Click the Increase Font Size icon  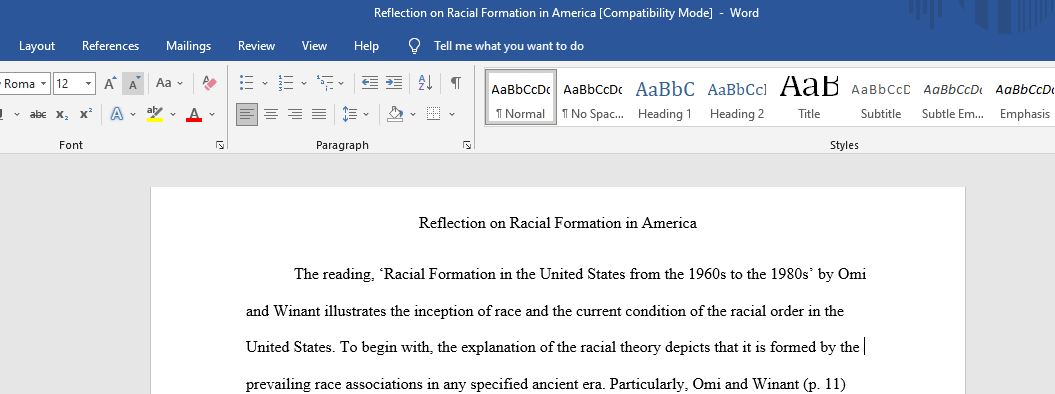pos(110,83)
